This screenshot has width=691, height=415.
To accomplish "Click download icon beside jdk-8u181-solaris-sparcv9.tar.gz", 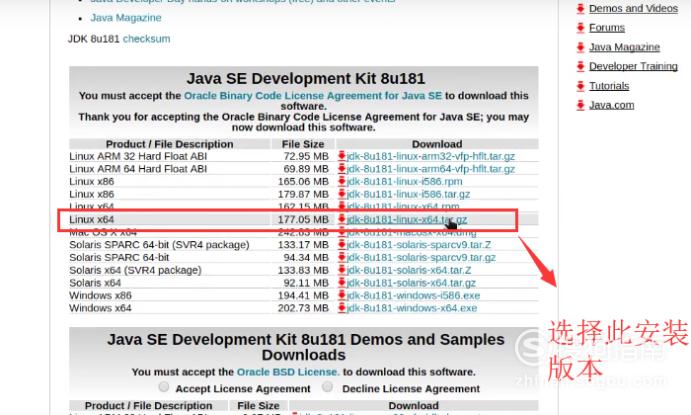I will [342, 257].
